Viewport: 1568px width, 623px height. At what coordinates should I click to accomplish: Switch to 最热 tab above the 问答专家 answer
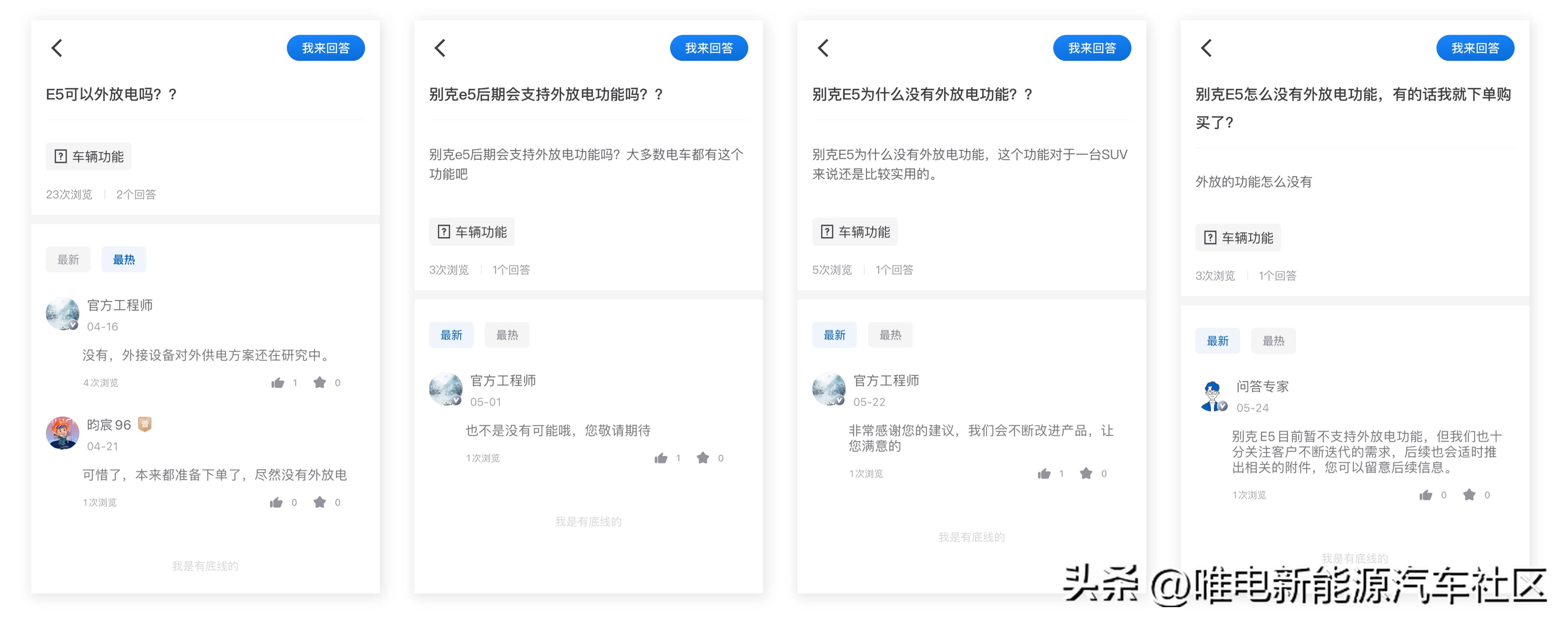tap(1274, 341)
